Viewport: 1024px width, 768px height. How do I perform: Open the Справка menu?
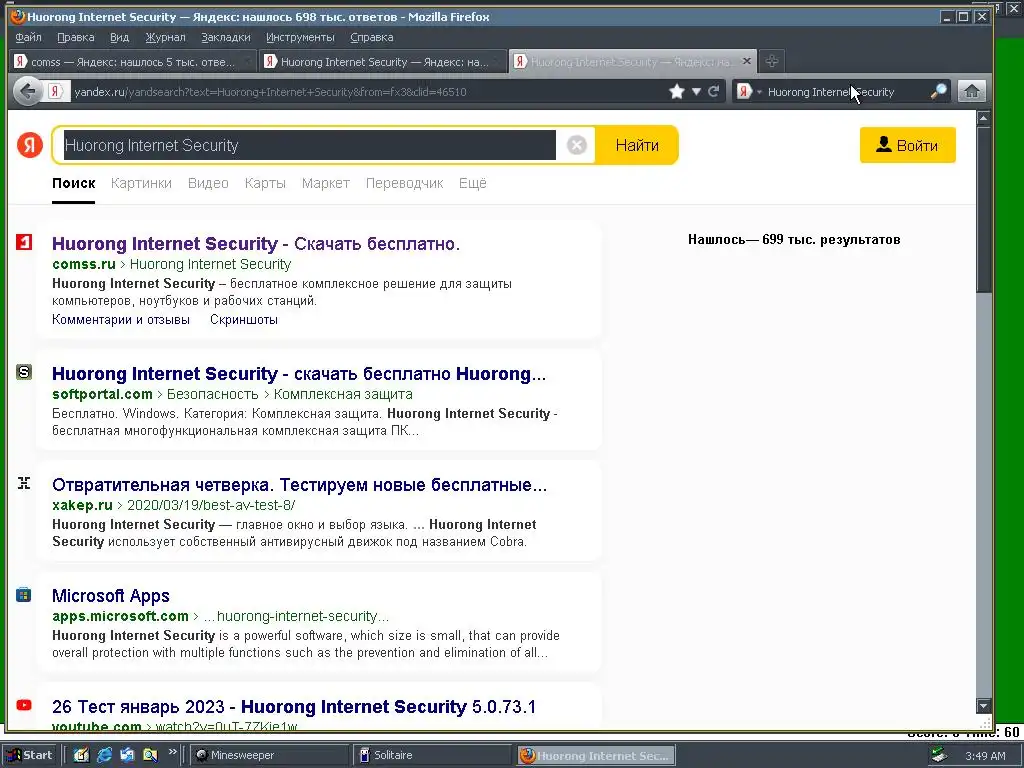coord(372,37)
